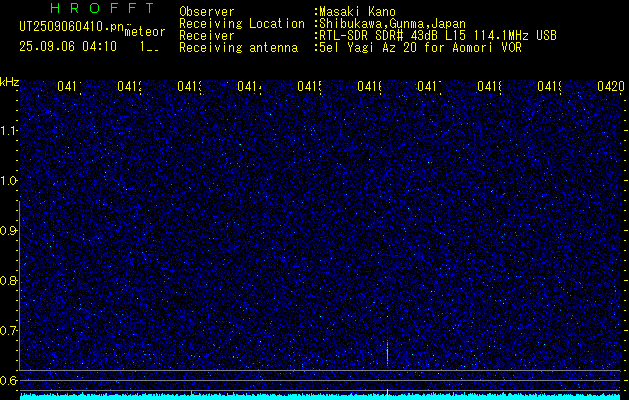Select receiver details RTL-SDR SDR# 114.1MHz

pyautogui.click(x=438, y=36)
